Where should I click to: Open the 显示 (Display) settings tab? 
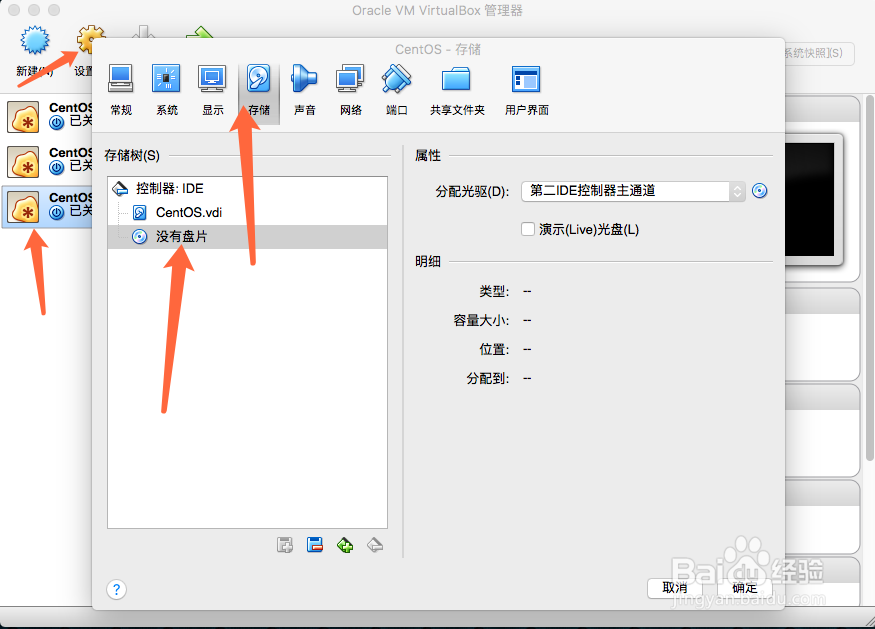pos(212,90)
